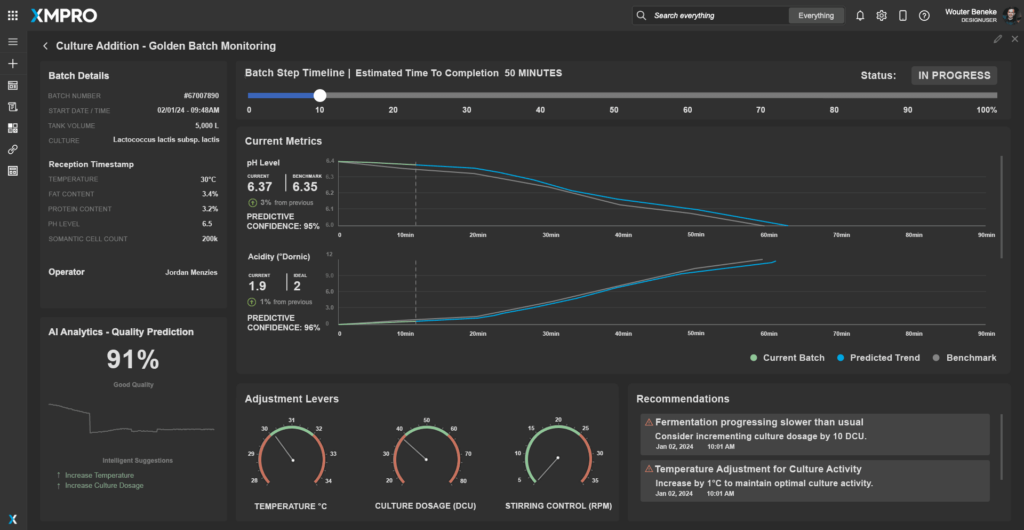Click the plus icon in sidebar

click(x=13, y=64)
